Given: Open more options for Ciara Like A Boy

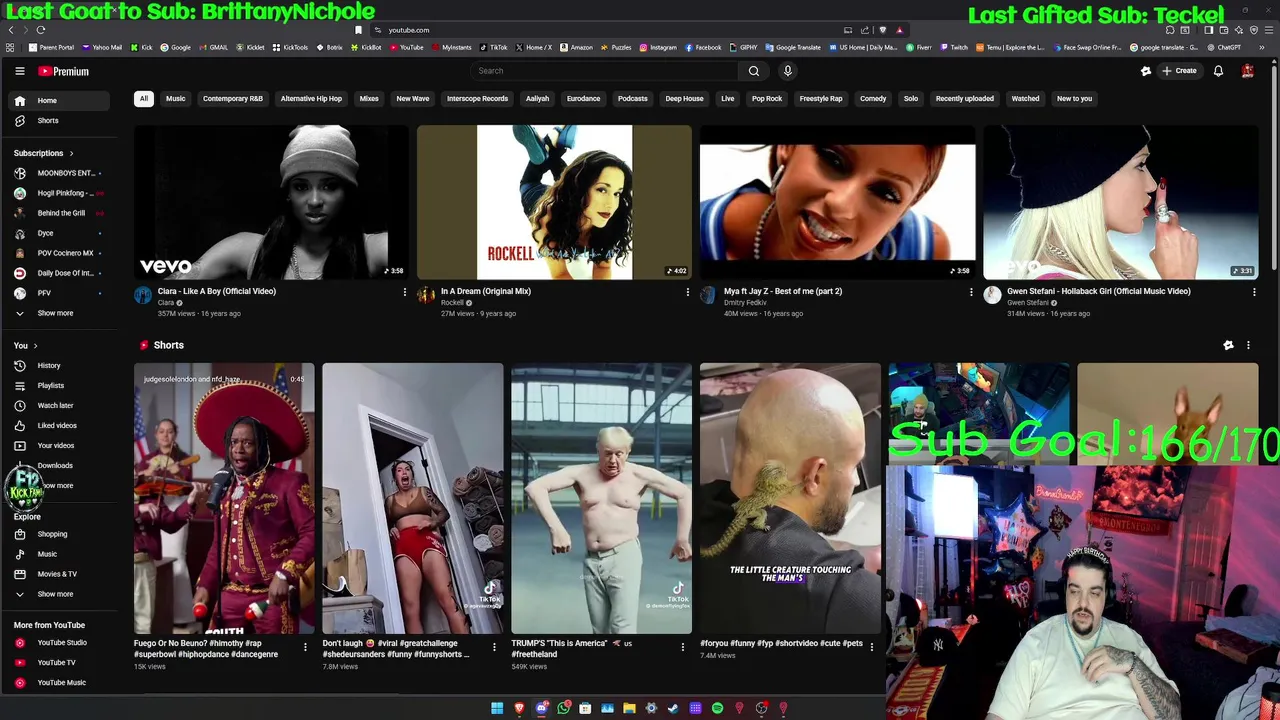Looking at the screenshot, I should coord(404,292).
